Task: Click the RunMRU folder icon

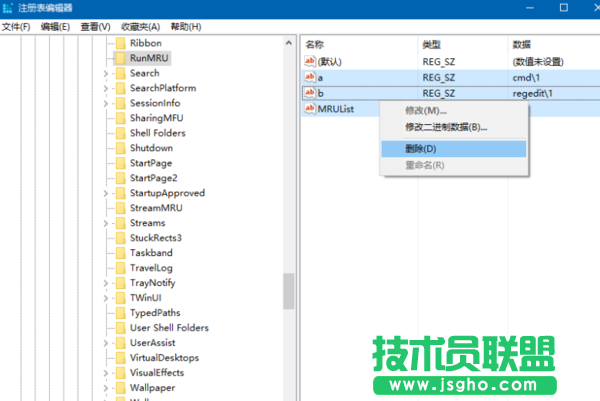Action: [x=121, y=58]
